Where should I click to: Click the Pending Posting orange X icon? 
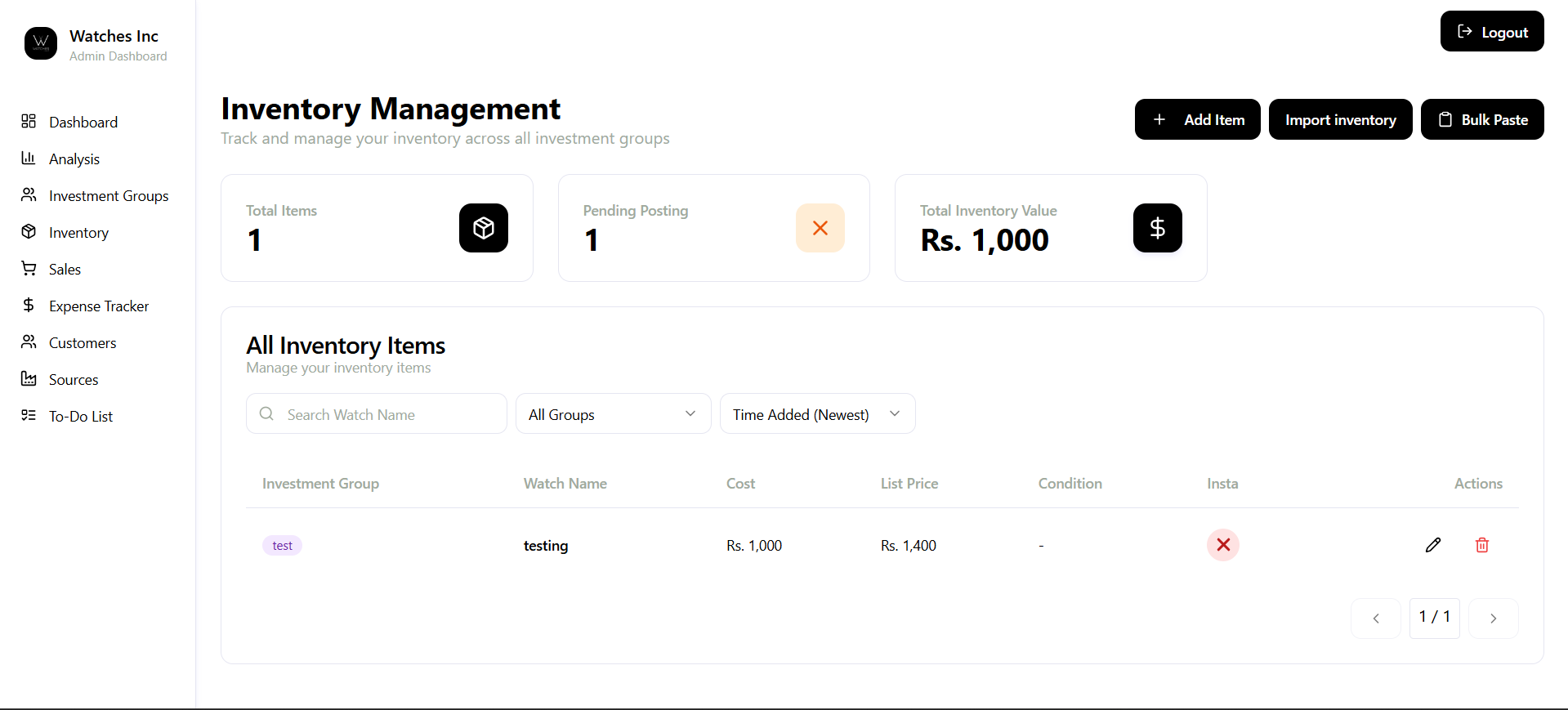820,228
